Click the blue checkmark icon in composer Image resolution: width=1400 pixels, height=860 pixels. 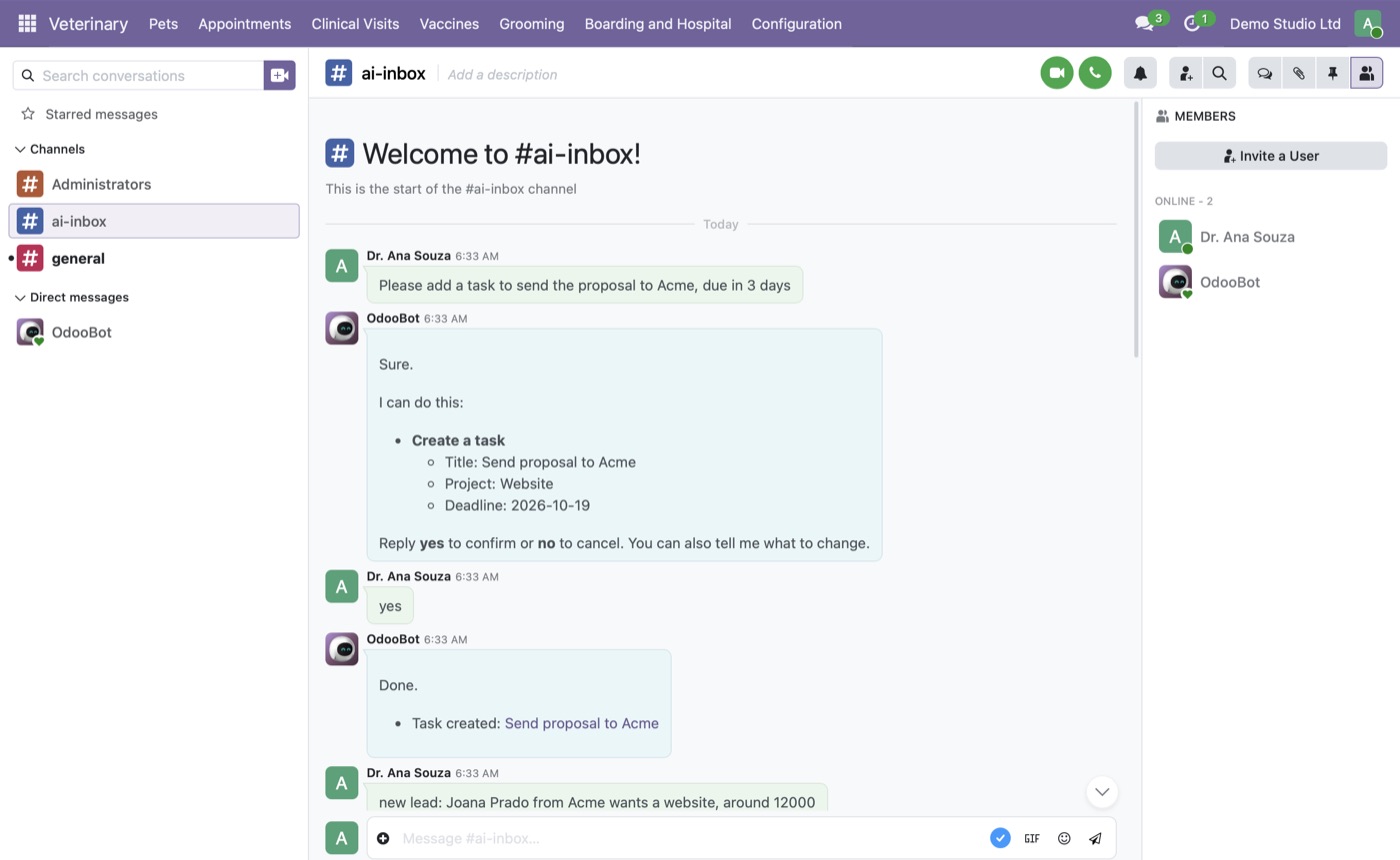pyautogui.click(x=1000, y=838)
